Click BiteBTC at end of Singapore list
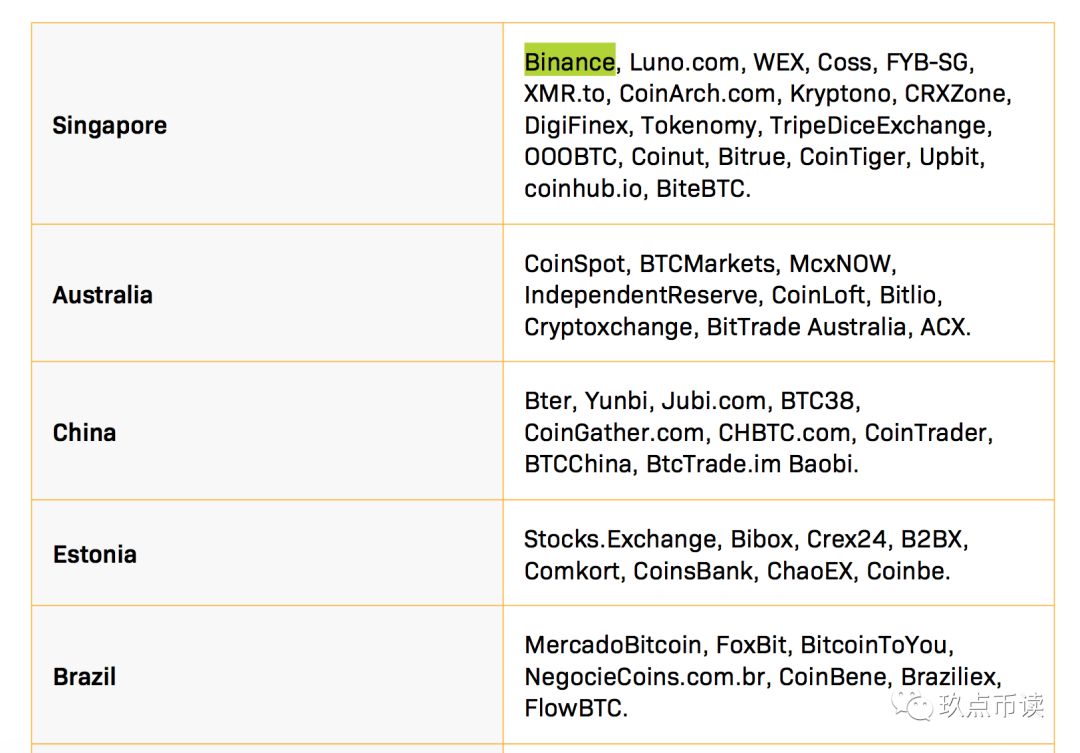The width and height of the screenshot is (1080, 753). tap(700, 189)
